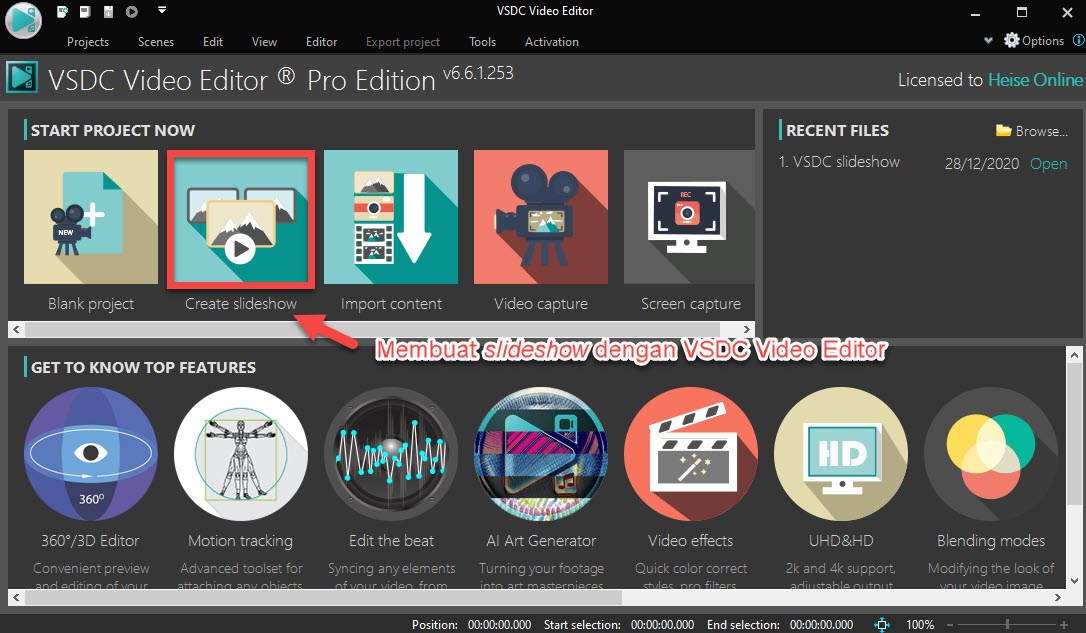Maximize the VSDC Video Editor window
The image size is (1086, 633).
point(1022,12)
